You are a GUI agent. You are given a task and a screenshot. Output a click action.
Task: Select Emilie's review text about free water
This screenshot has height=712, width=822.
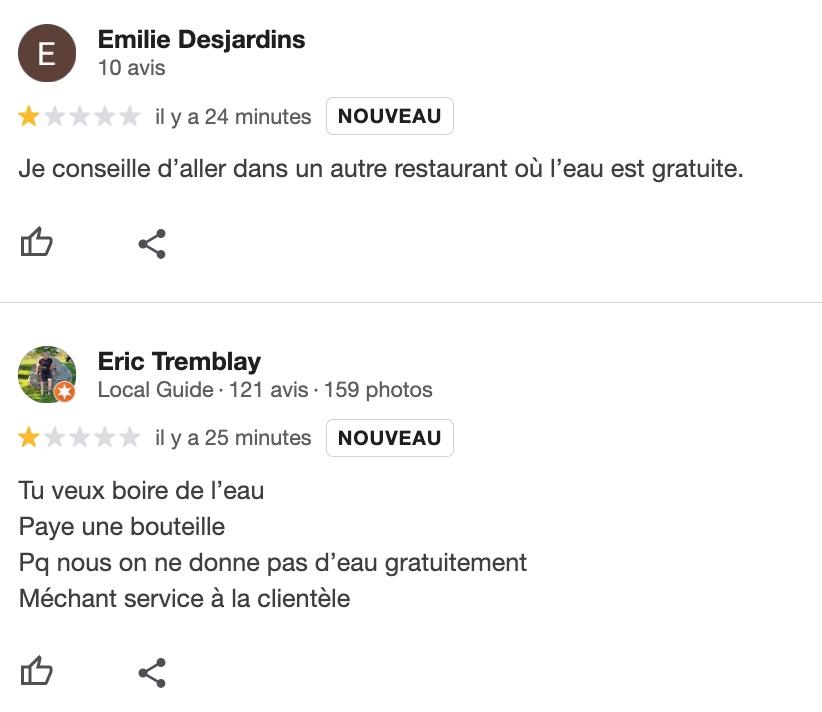tap(381, 169)
